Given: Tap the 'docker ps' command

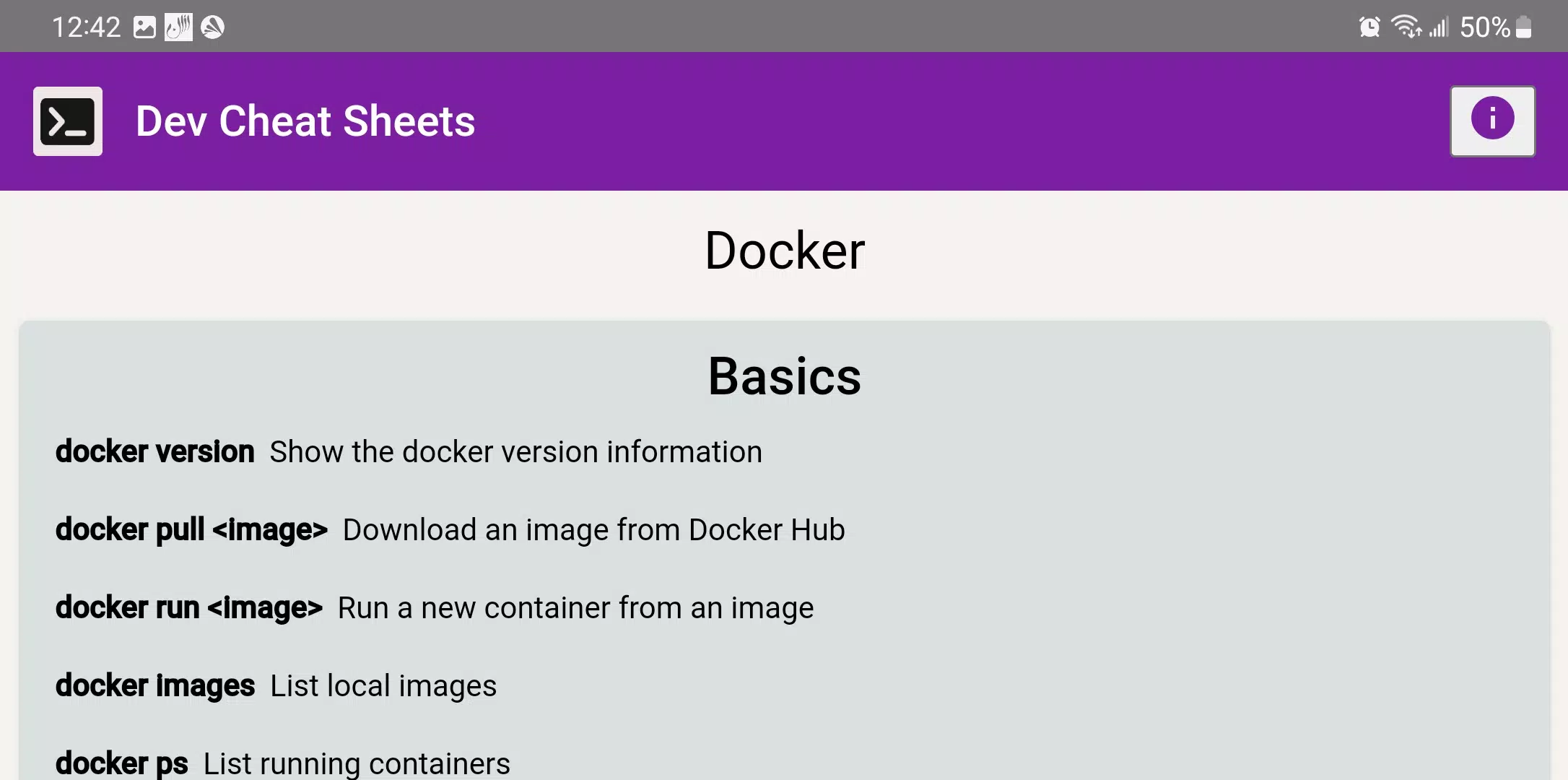Looking at the screenshot, I should pyautogui.click(x=122, y=763).
